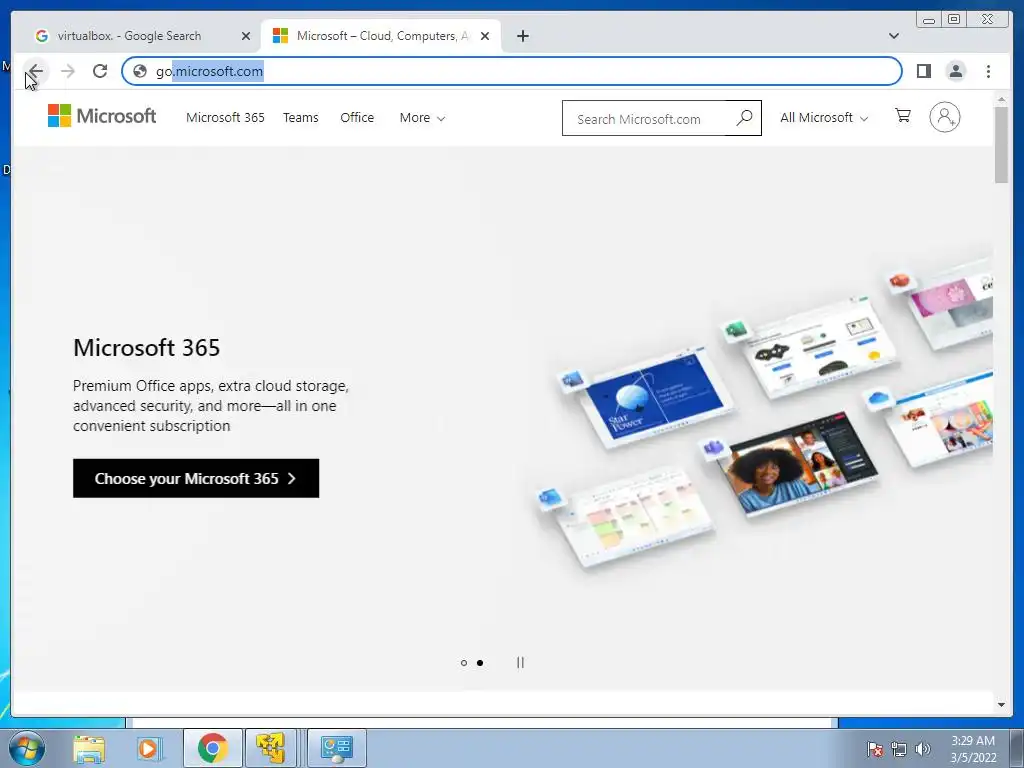
Task: Close the Microsoft tab
Action: click(x=485, y=36)
